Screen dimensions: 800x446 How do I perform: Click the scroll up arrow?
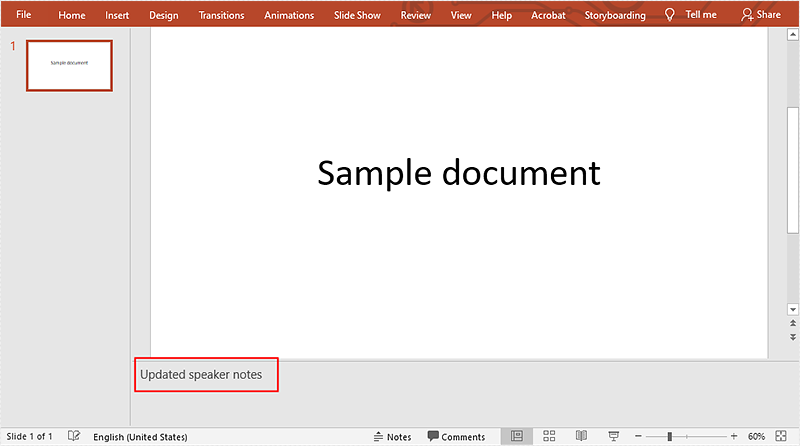click(x=792, y=35)
